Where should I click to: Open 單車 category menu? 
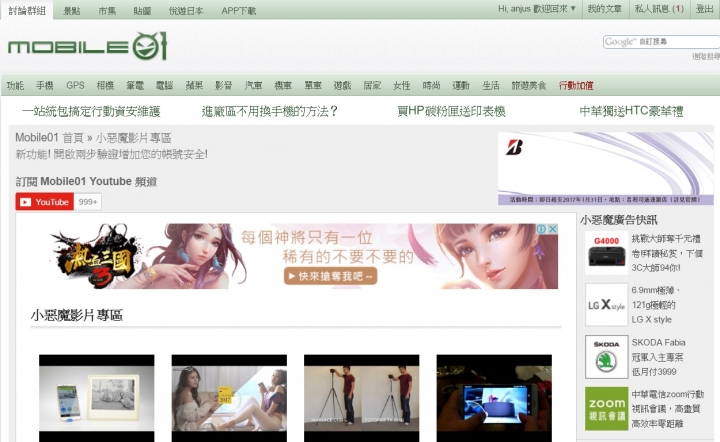(x=313, y=85)
